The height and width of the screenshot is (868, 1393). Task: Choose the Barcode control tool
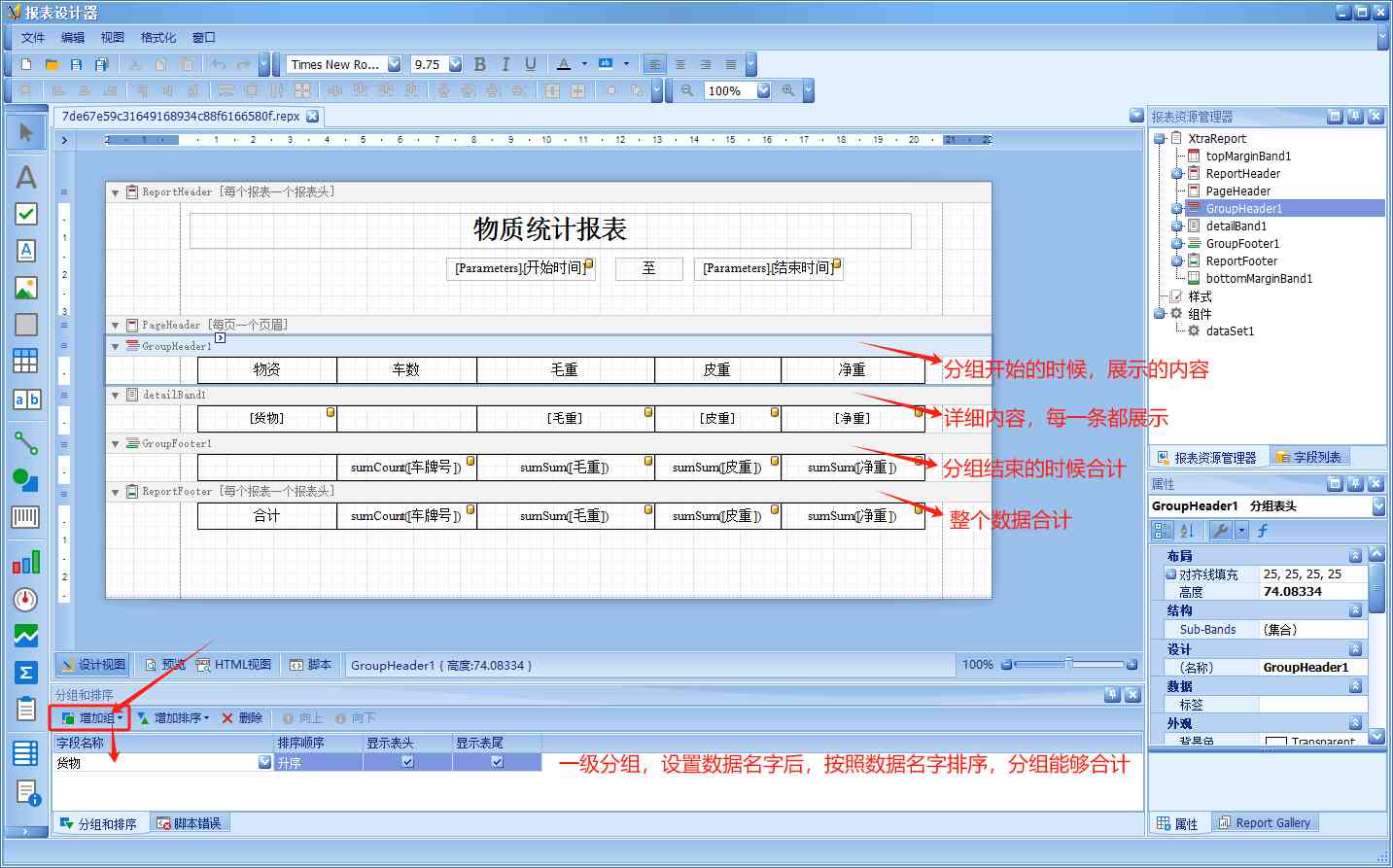26,516
